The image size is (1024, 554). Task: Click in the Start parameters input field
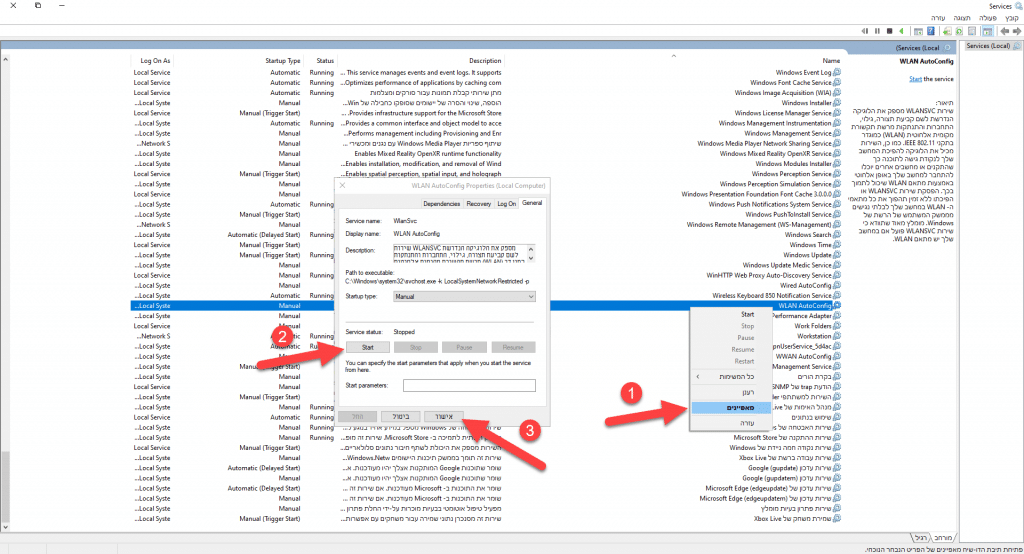469,385
